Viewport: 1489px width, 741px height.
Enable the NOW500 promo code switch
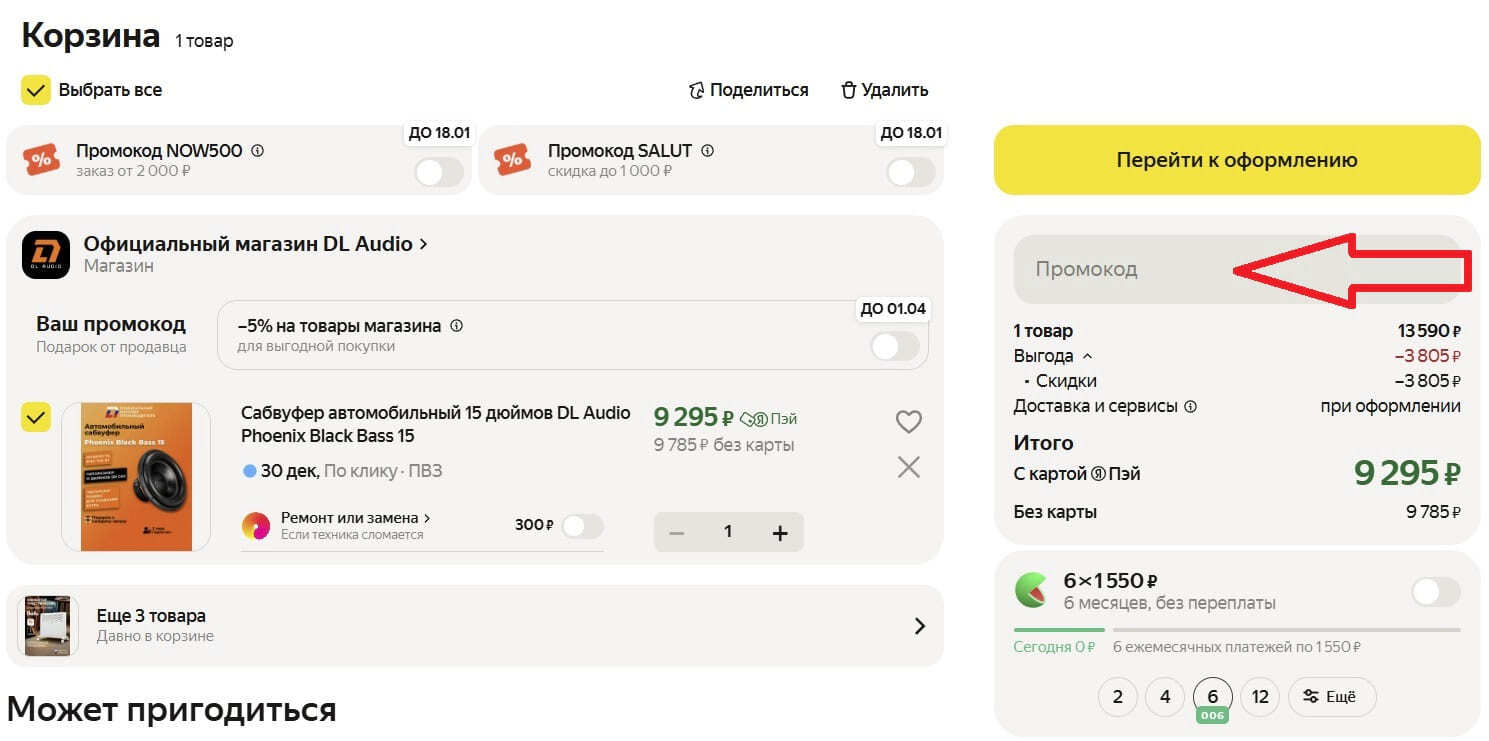pos(438,172)
